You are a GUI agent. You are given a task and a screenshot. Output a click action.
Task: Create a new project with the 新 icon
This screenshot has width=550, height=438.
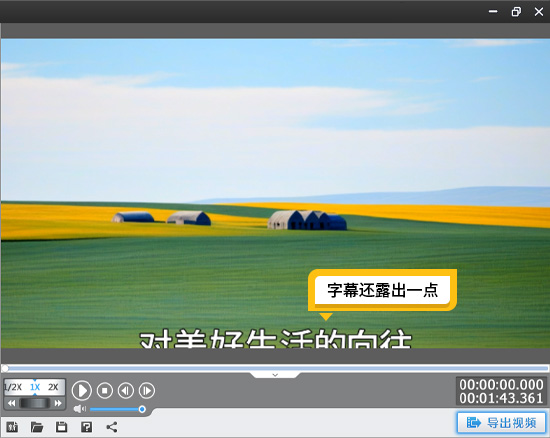click(12, 427)
